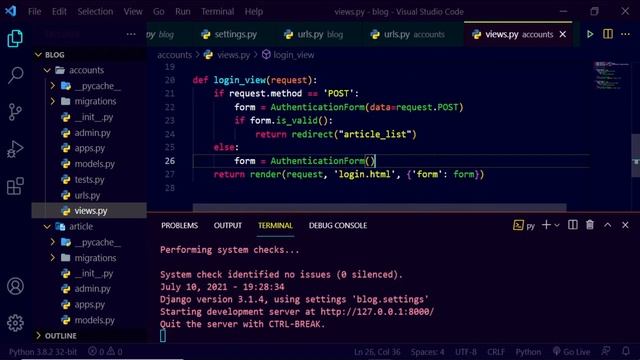Open the VS Code logo menu
The height and width of the screenshot is (360, 640).
pos(11,11)
